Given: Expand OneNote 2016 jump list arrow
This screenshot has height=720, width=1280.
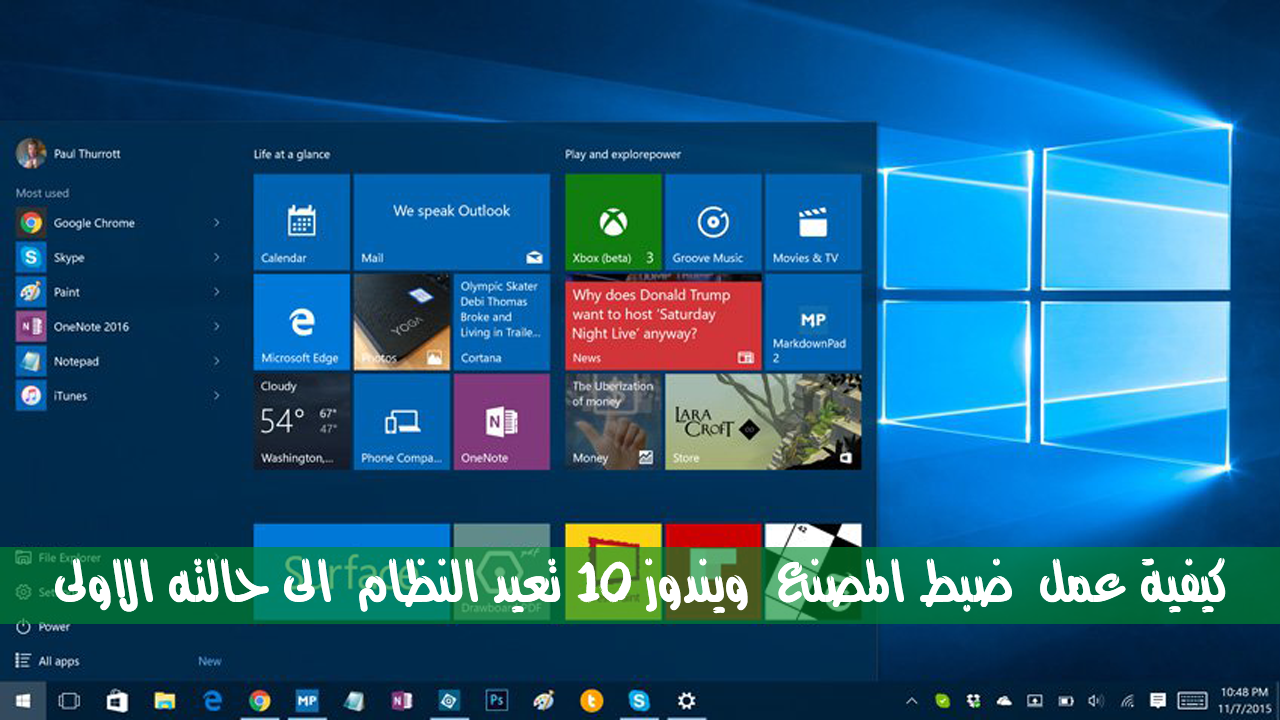Looking at the screenshot, I should (x=216, y=327).
